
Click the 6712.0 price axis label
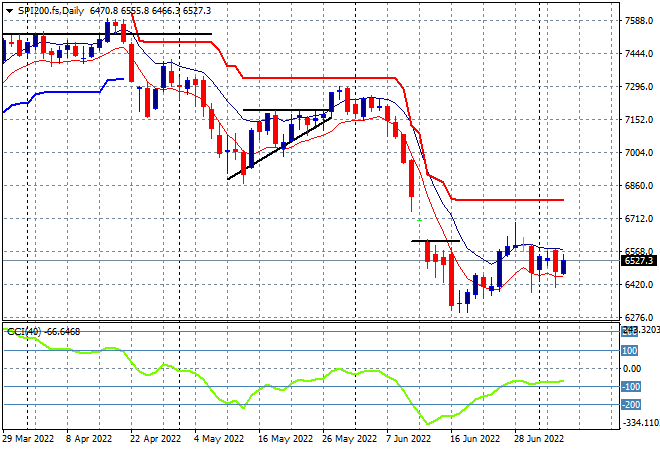click(x=639, y=219)
